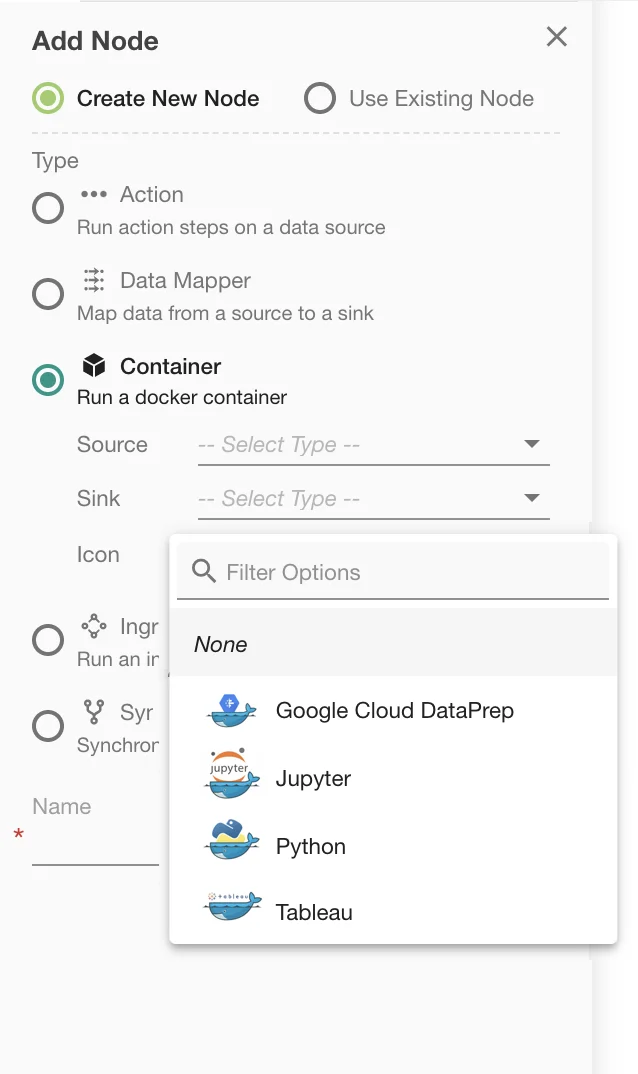Select the Create New Node radio button

click(47, 99)
